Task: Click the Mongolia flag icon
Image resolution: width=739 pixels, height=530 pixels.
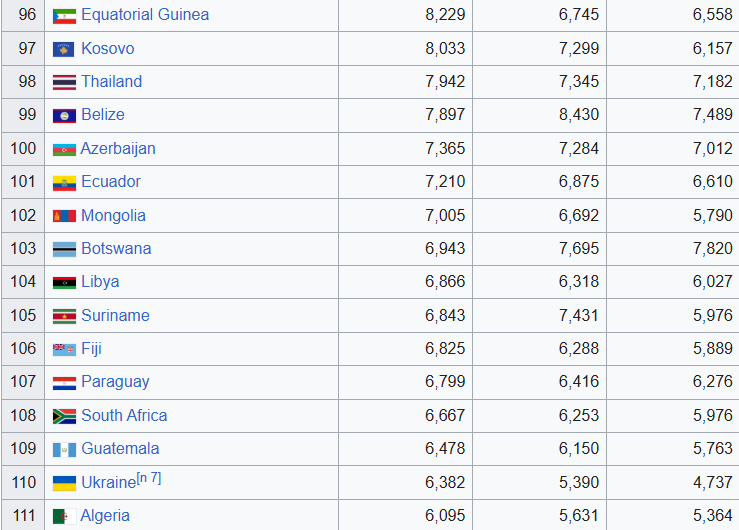Action: [64, 216]
